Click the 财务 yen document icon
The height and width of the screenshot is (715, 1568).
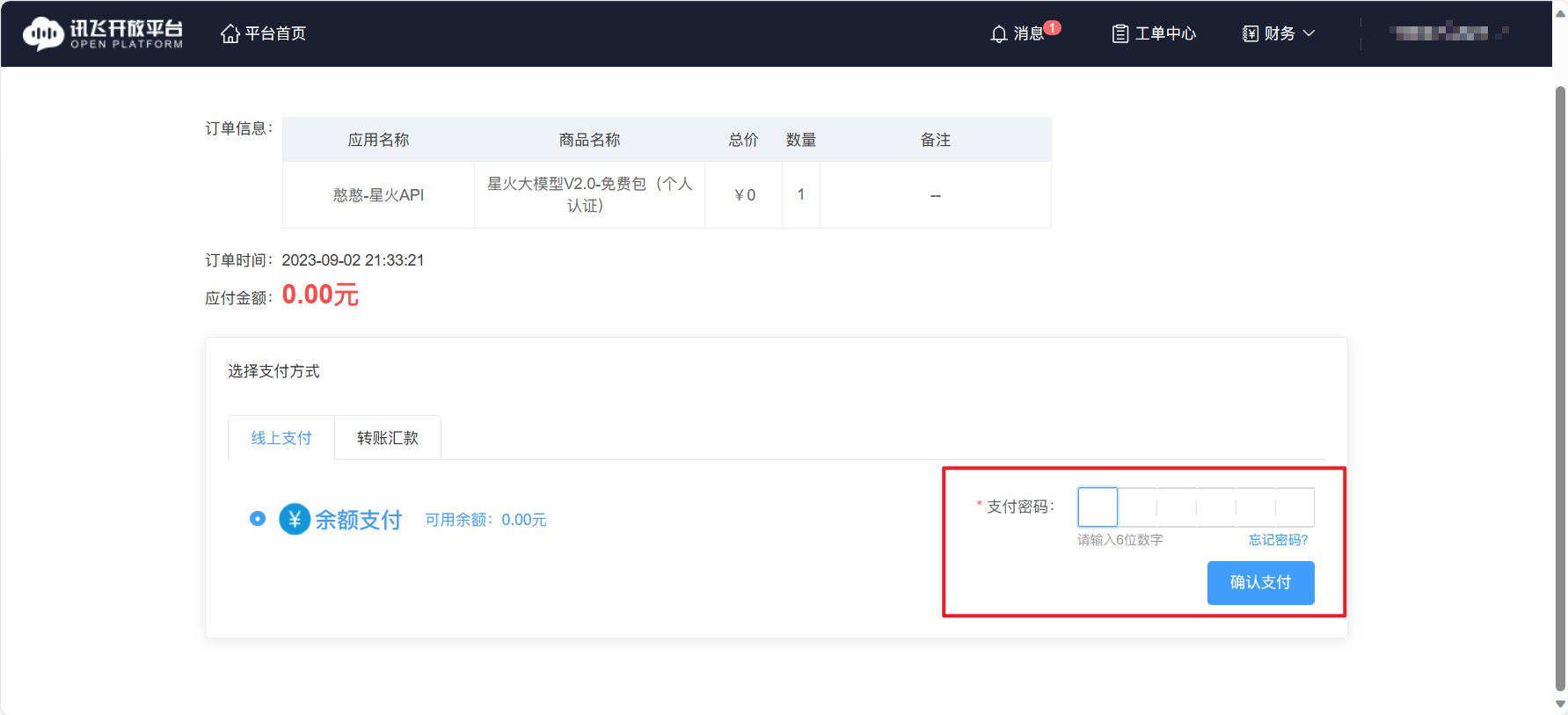click(1250, 33)
